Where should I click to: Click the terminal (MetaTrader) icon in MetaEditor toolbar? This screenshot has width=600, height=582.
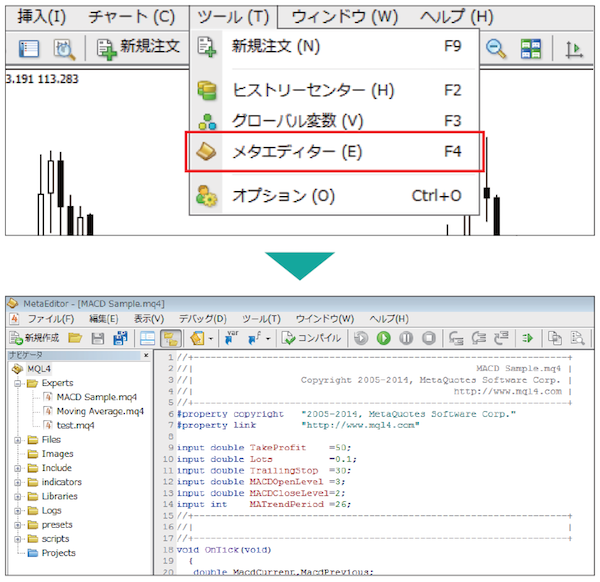coord(197,338)
